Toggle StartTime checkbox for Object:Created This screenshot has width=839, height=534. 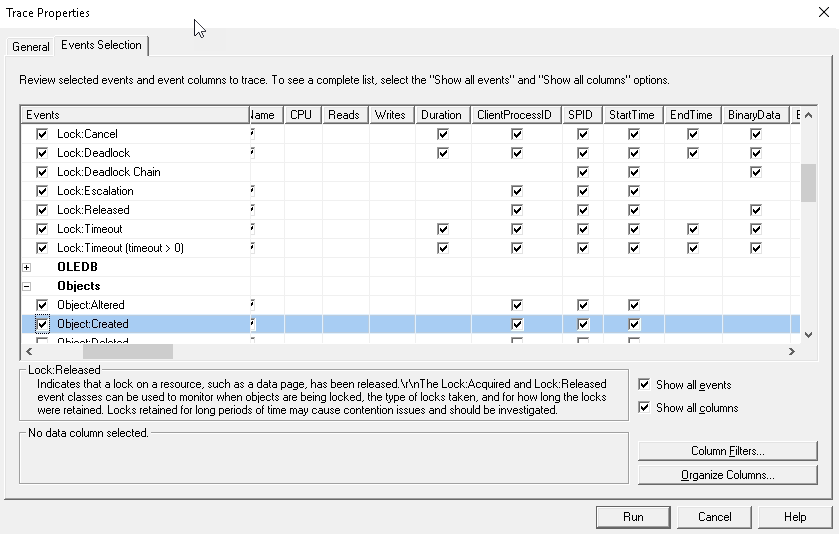click(x=634, y=324)
